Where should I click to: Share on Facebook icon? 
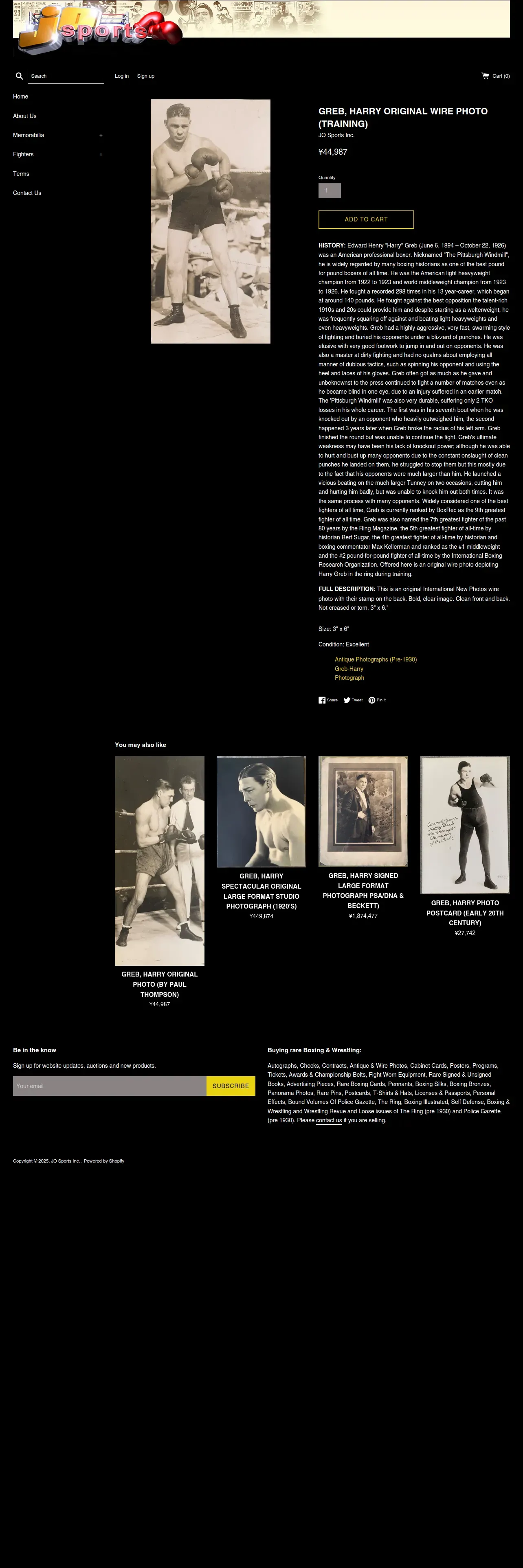point(322,700)
